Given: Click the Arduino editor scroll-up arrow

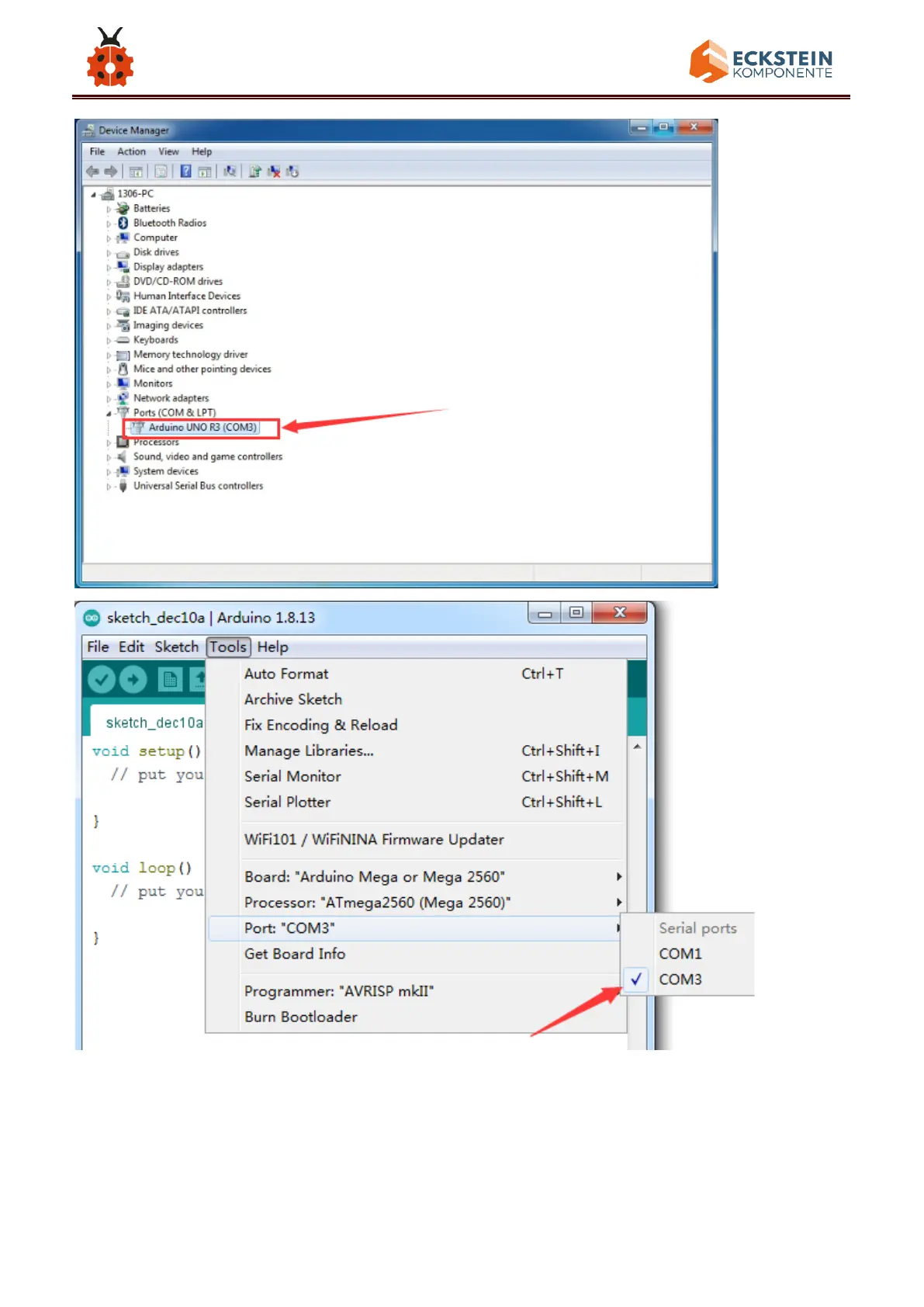Looking at the screenshot, I should tap(637, 747).
